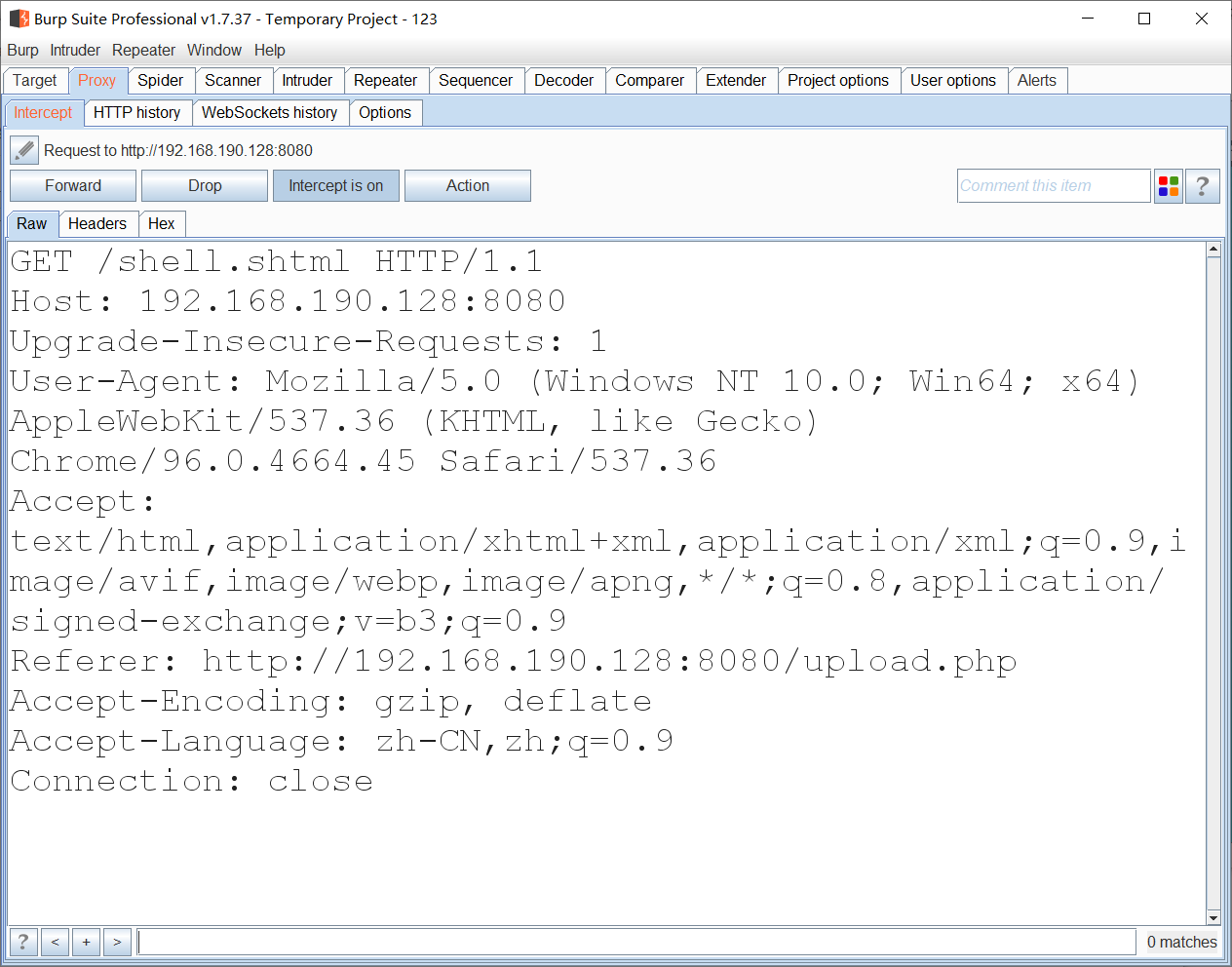The height and width of the screenshot is (967, 1232).
Task: Switch to the Target tab
Action: point(35,81)
